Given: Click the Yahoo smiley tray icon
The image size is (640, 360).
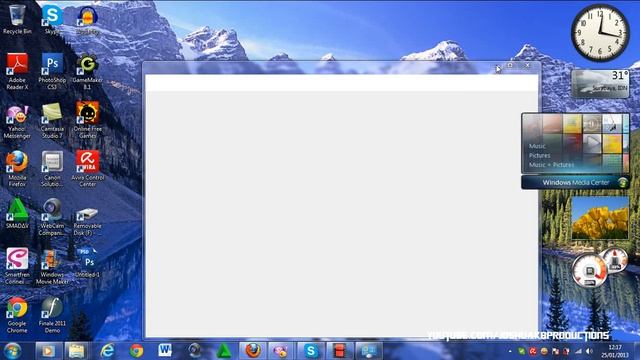Looking at the screenshot, I should click(544, 351).
